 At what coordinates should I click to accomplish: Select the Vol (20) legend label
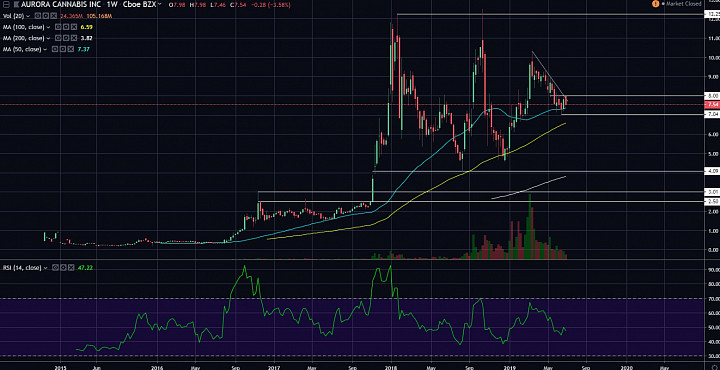coord(13,16)
